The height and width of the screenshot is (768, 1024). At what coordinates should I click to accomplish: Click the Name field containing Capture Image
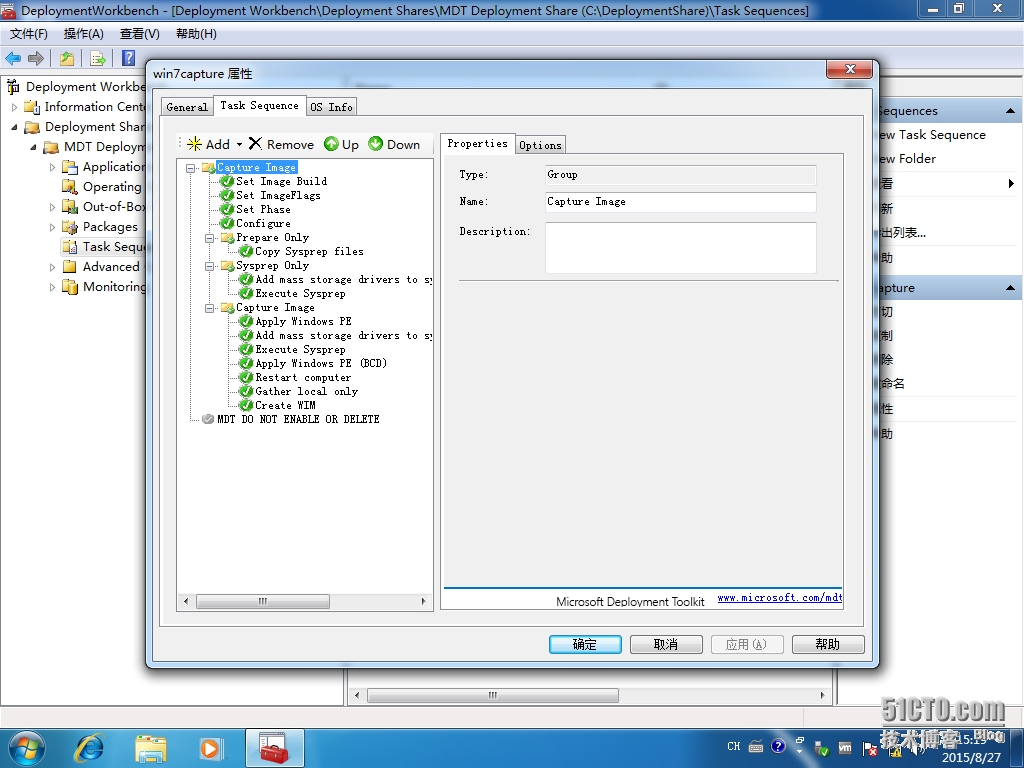[x=680, y=202]
